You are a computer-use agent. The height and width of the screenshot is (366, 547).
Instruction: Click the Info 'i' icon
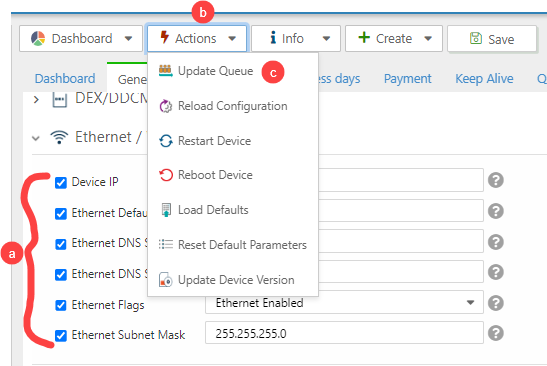tap(273, 38)
